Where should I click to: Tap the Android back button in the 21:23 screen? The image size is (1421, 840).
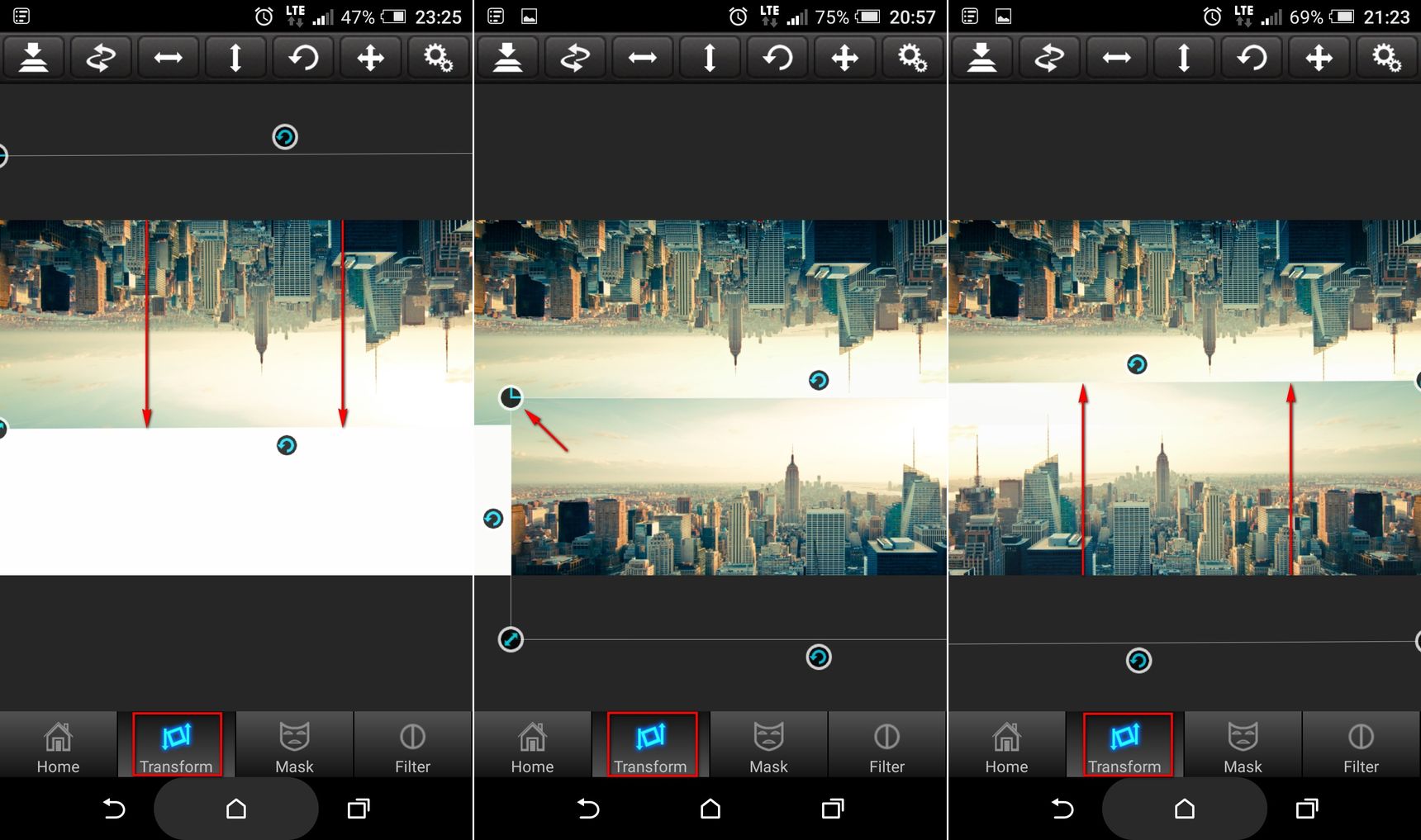1062,809
